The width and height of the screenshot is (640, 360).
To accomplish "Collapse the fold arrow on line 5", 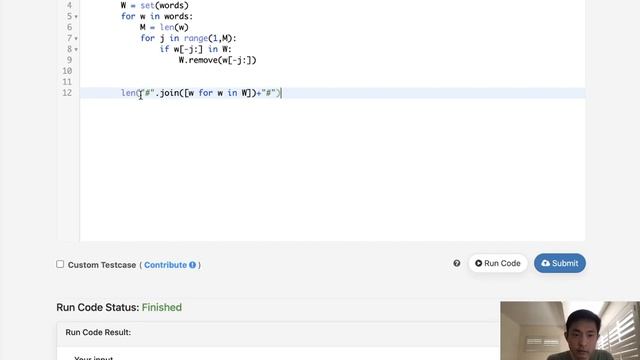I will tap(76, 17).
